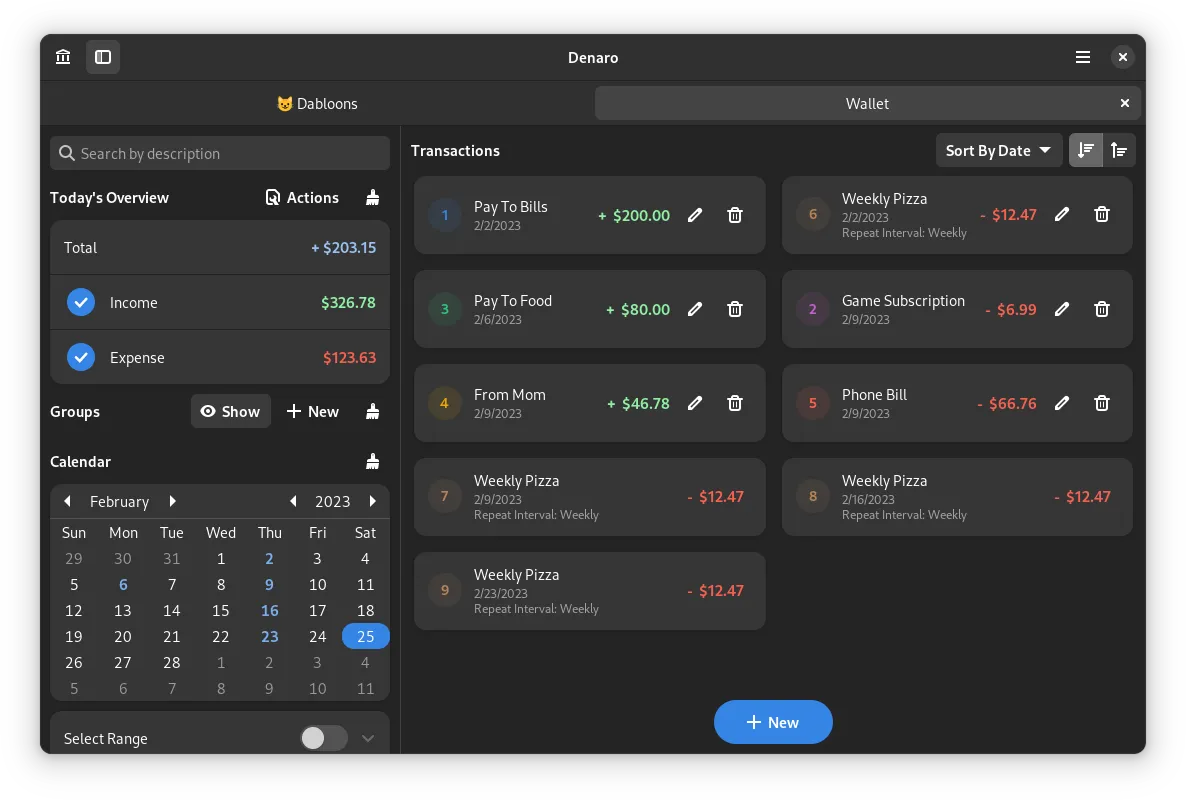Open the Sort By Date dropdown
The image size is (1186, 800).
click(x=998, y=150)
